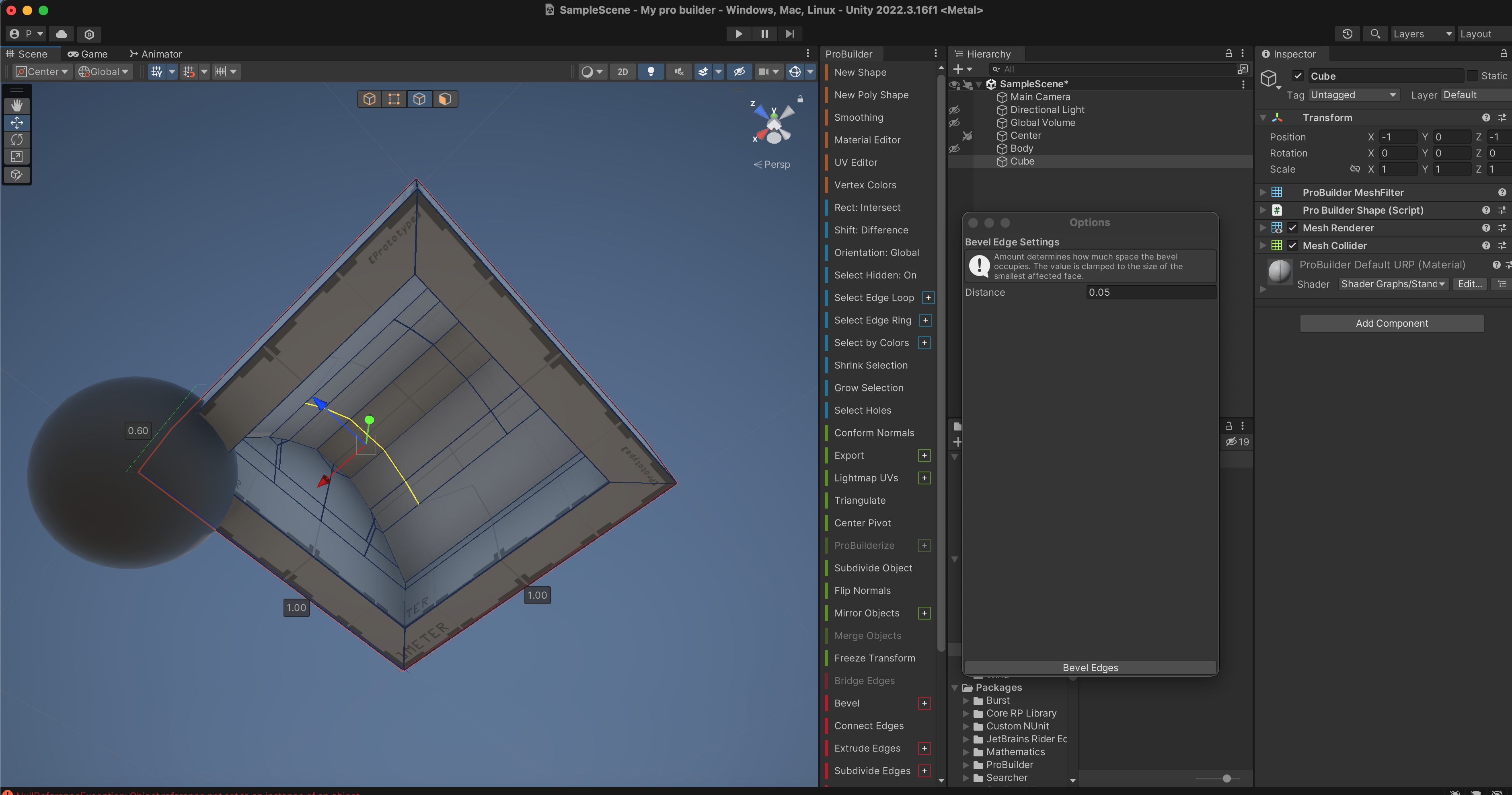
Task: Switch to ProBuilder edge selection mode
Action: [x=419, y=99]
